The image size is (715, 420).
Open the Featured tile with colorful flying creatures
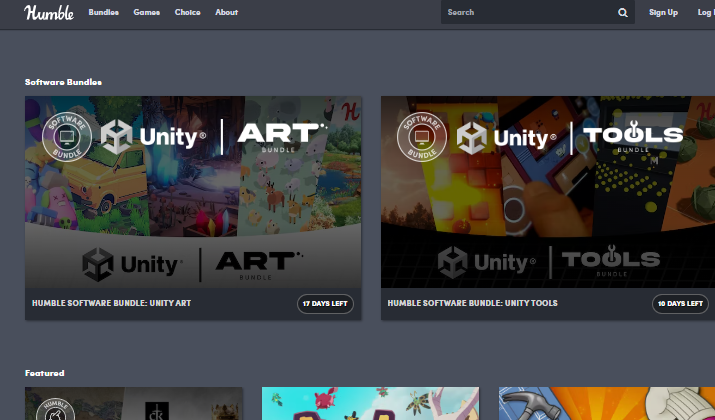tap(370, 404)
